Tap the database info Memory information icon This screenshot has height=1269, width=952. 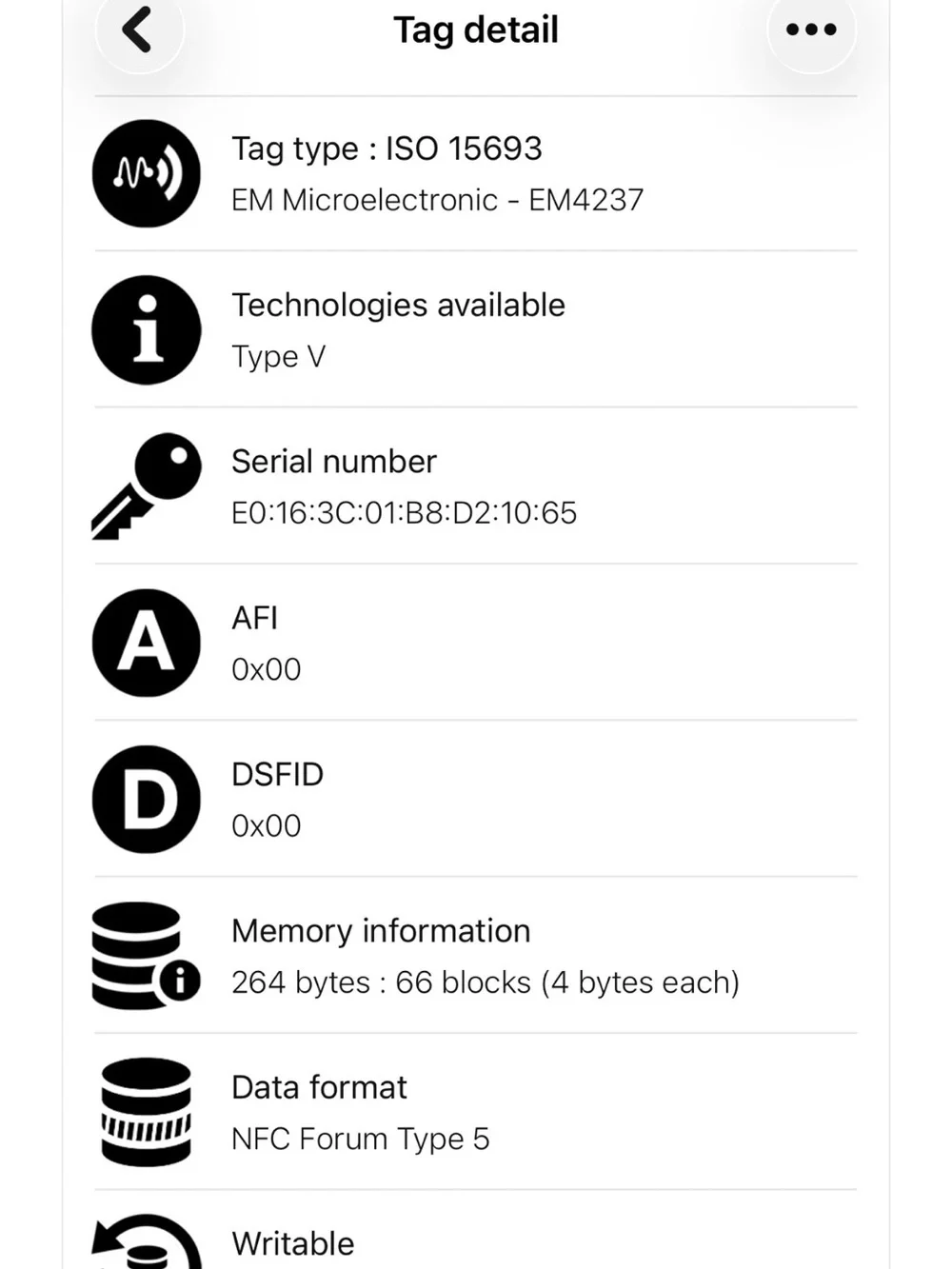pos(147,956)
